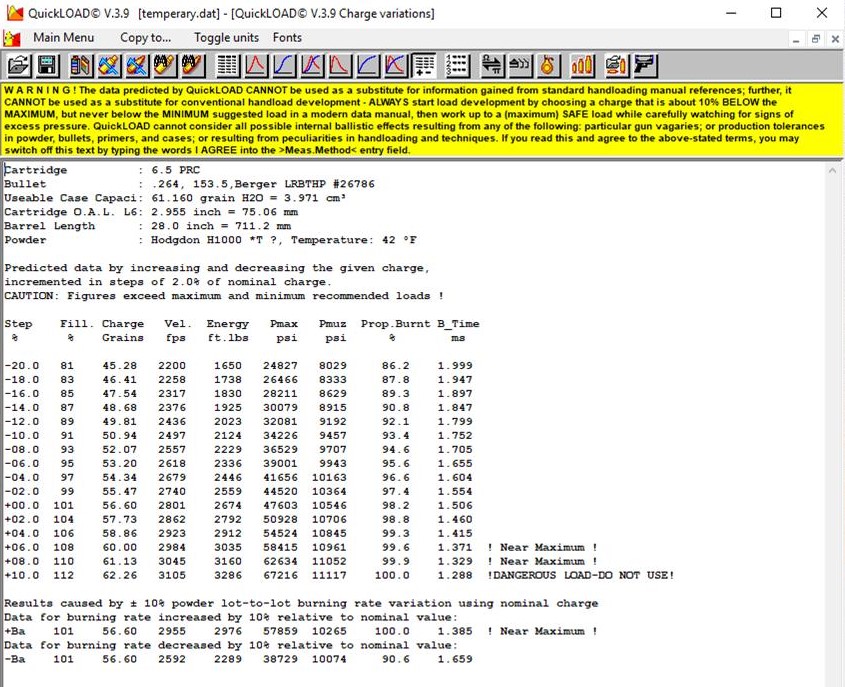Click the opposing arrows conversion icon
Image resolution: width=845 pixels, height=687 pixels.
[492, 66]
